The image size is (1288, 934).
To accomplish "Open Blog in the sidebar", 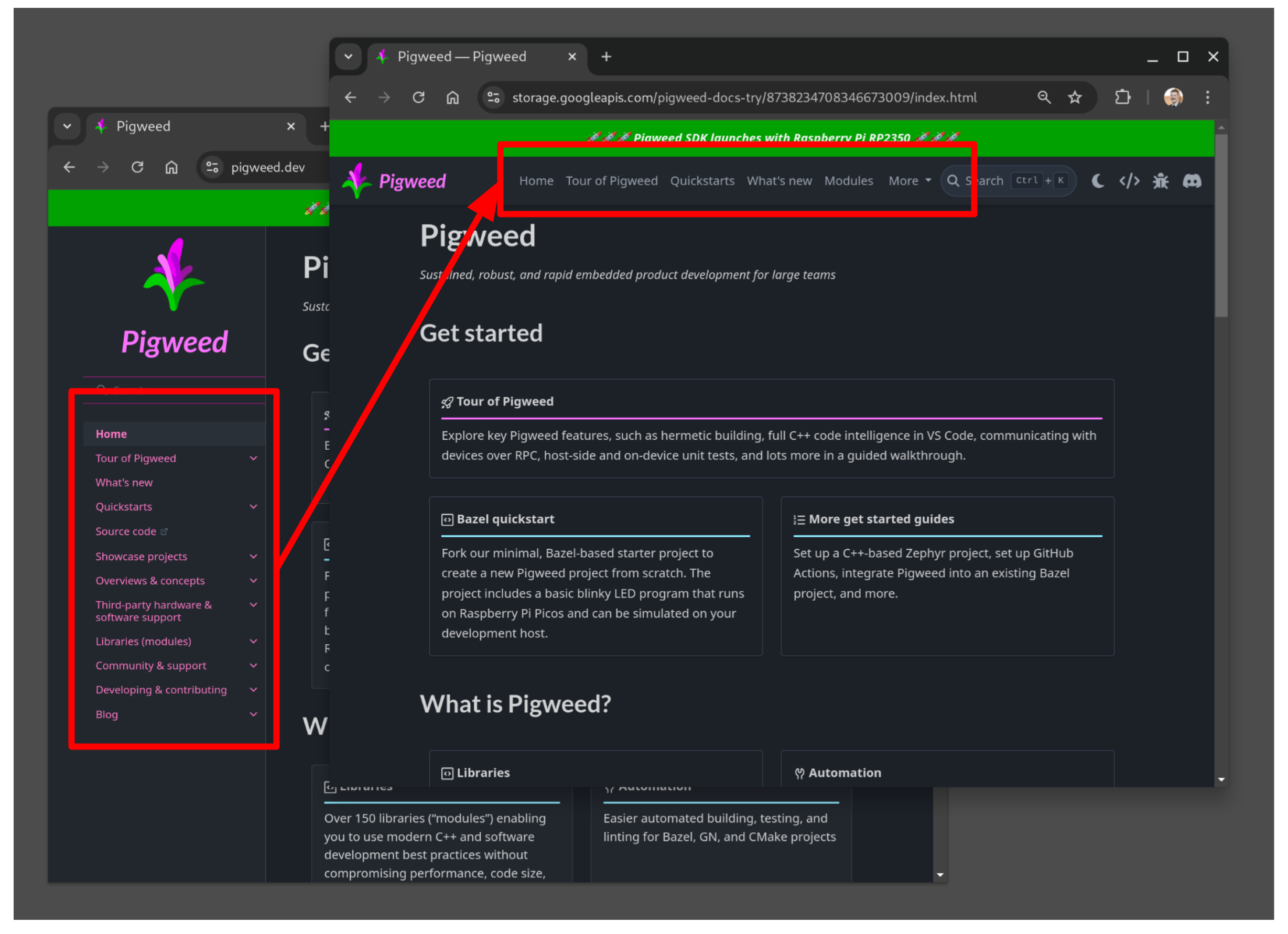I will tap(107, 715).
